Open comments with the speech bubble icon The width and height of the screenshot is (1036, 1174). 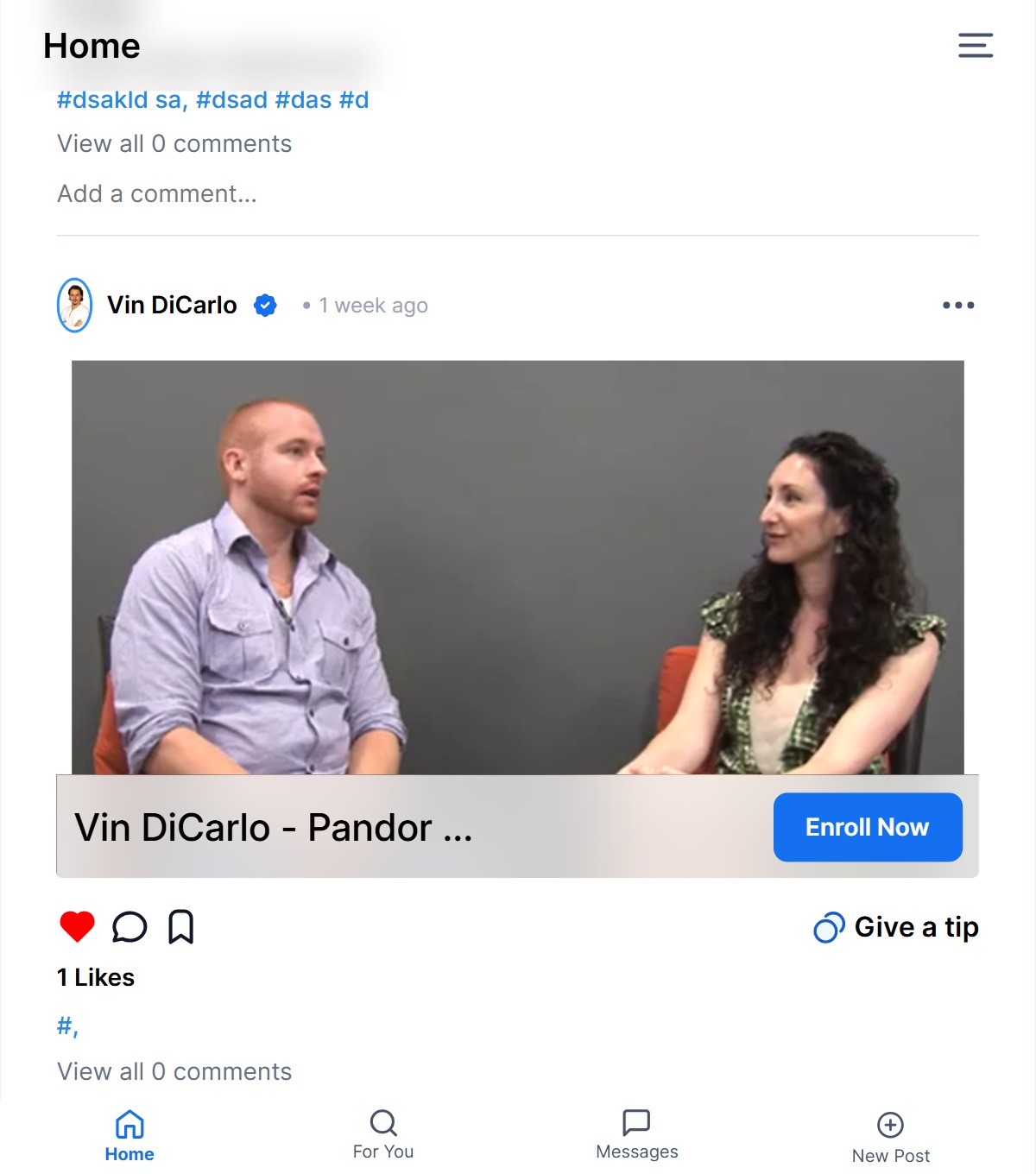tap(129, 927)
